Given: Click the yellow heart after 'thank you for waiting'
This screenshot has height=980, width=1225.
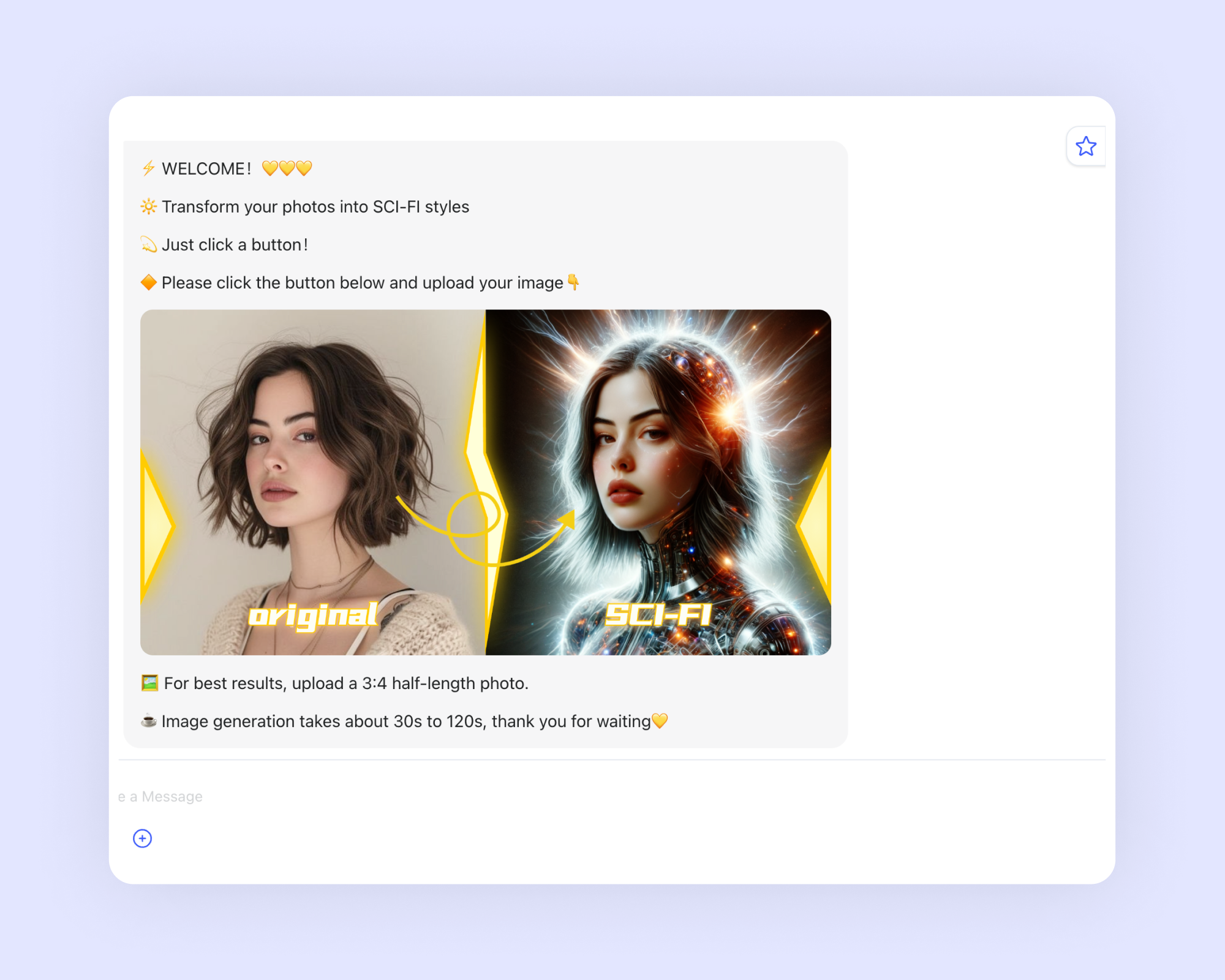Looking at the screenshot, I should click(x=660, y=721).
